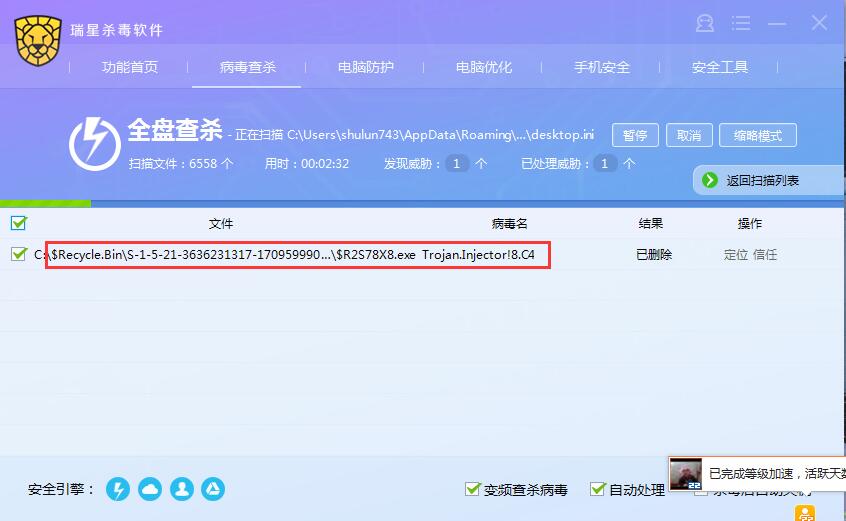Image resolution: width=846 pixels, height=521 pixels.
Task: Toggle the cloud security engine icon
Action: [x=150, y=489]
